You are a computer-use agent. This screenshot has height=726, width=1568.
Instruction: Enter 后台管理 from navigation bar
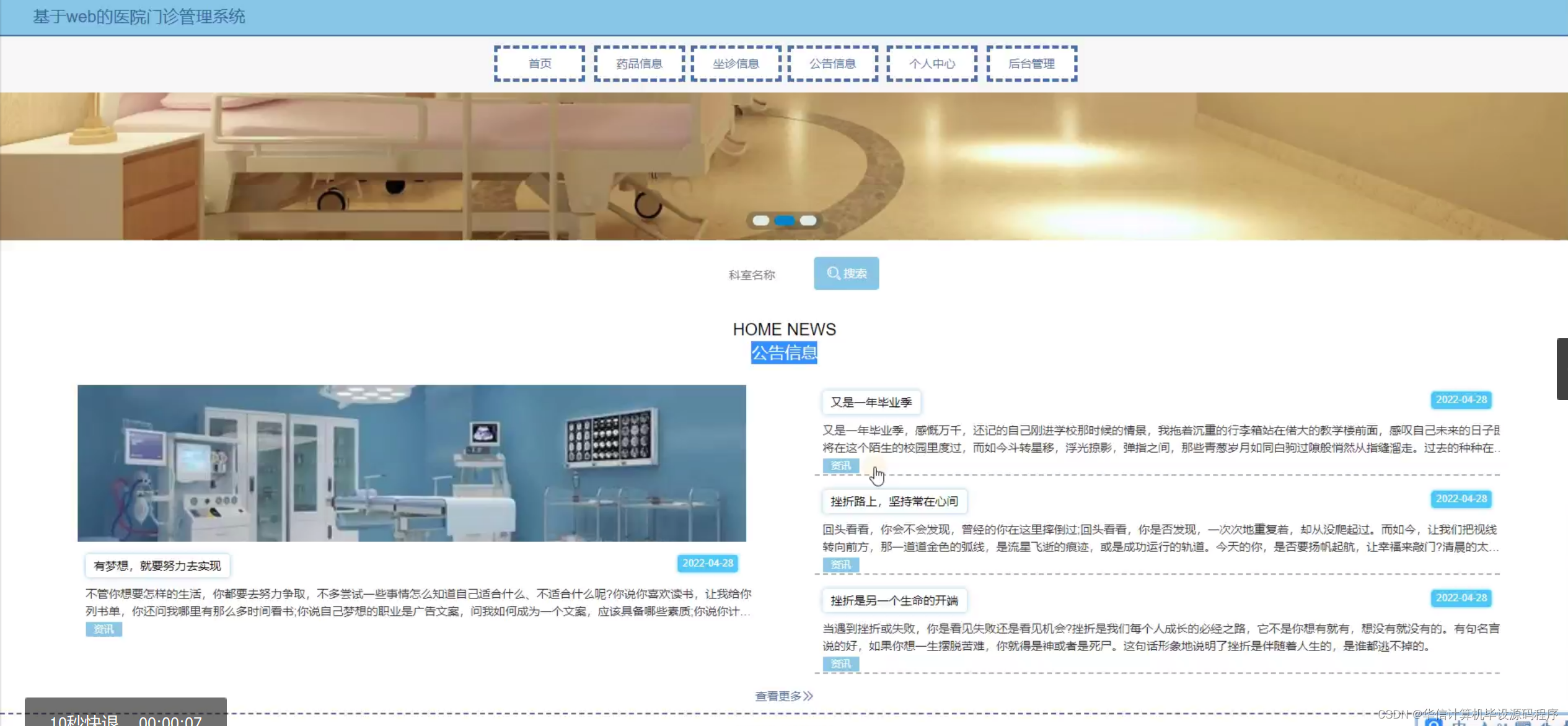(x=1031, y=63)
